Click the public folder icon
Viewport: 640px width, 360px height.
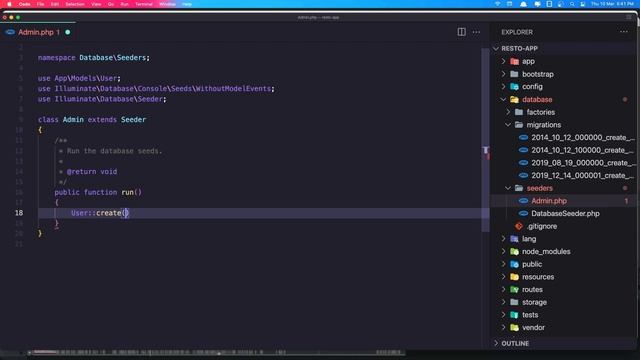click(514, 264)
